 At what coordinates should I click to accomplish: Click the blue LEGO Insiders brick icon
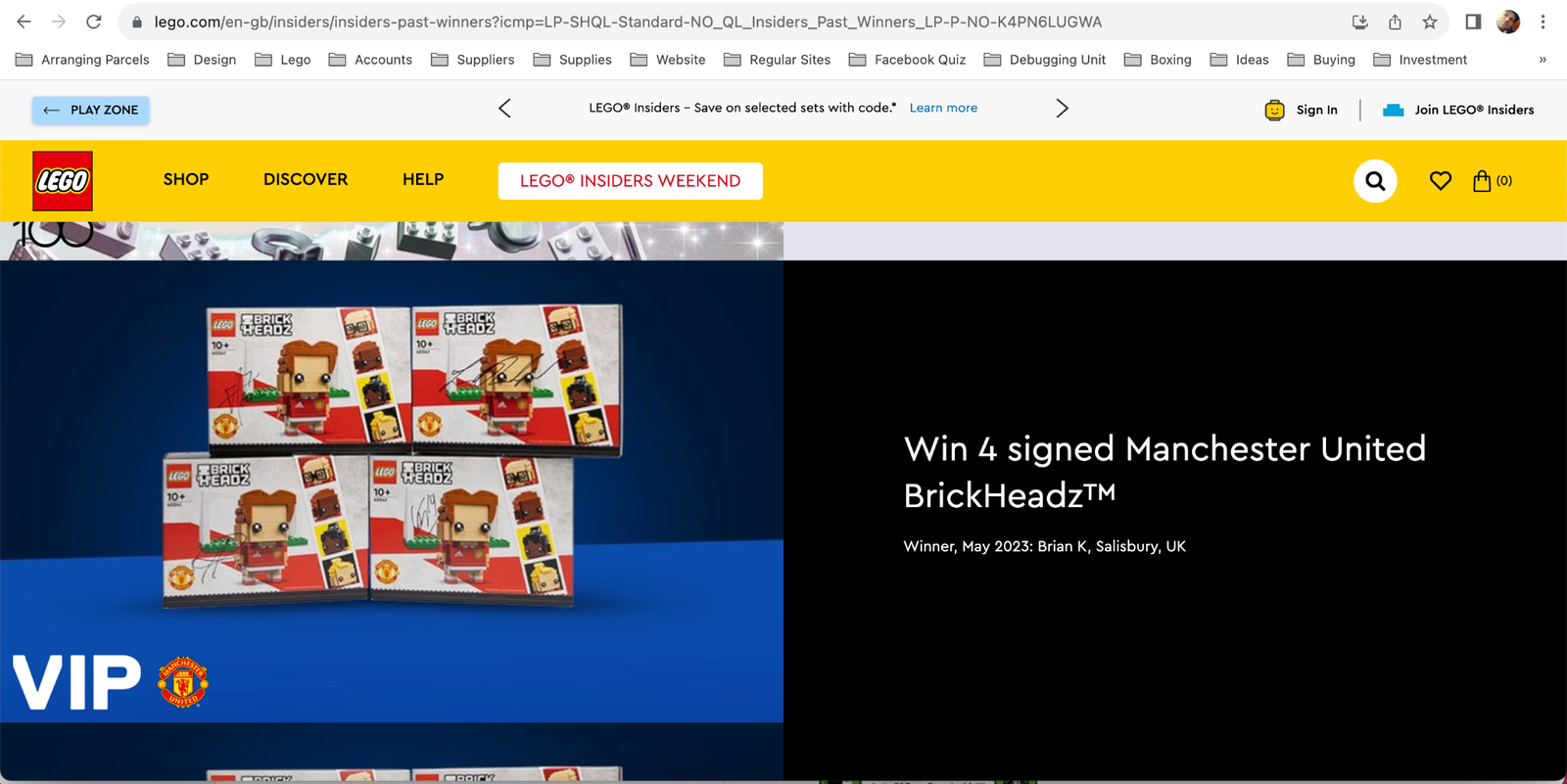(x=1393, y=110)
